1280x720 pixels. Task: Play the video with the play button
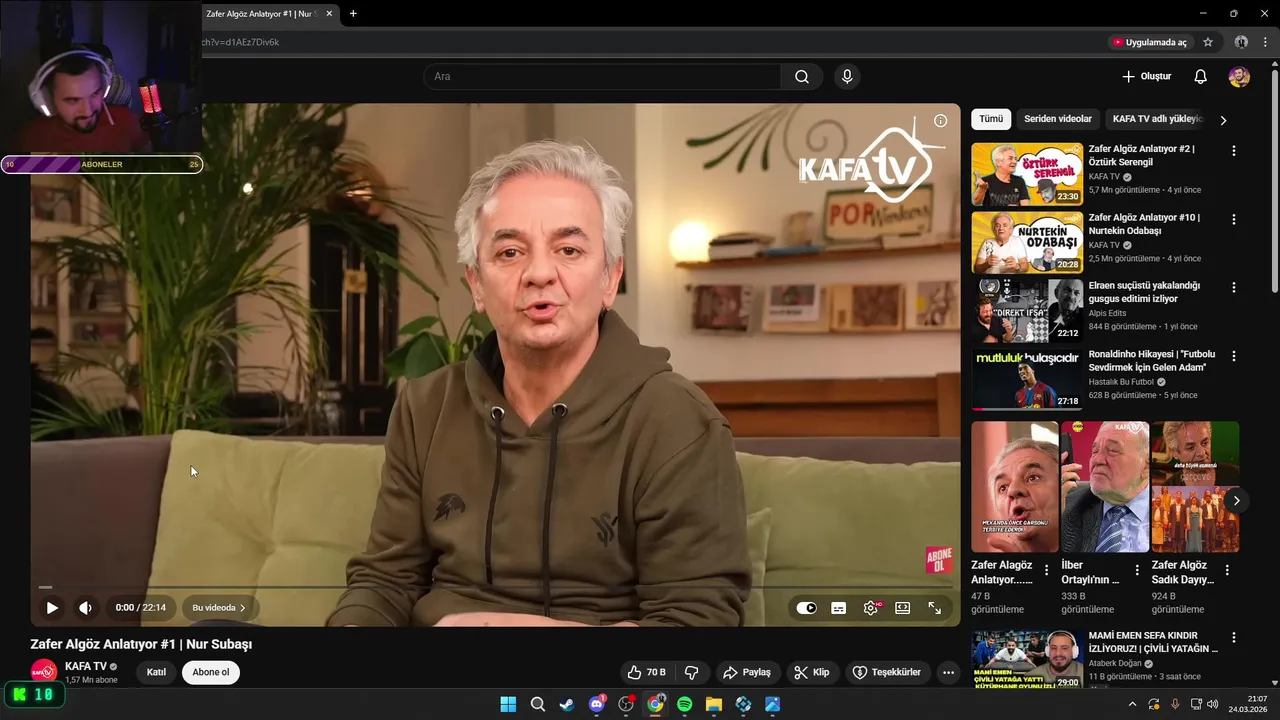pos(52,607)
